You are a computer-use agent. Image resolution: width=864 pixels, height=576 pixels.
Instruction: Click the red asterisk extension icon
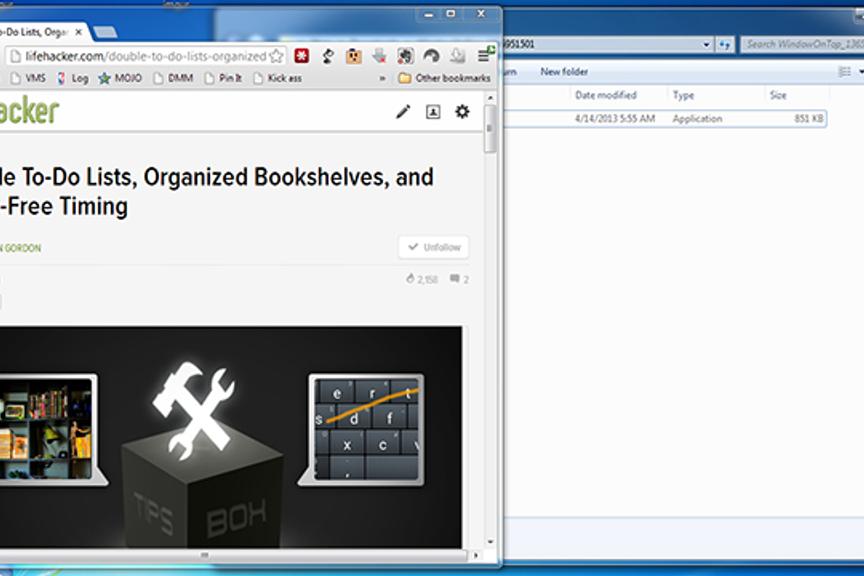[x=300, y=56]
